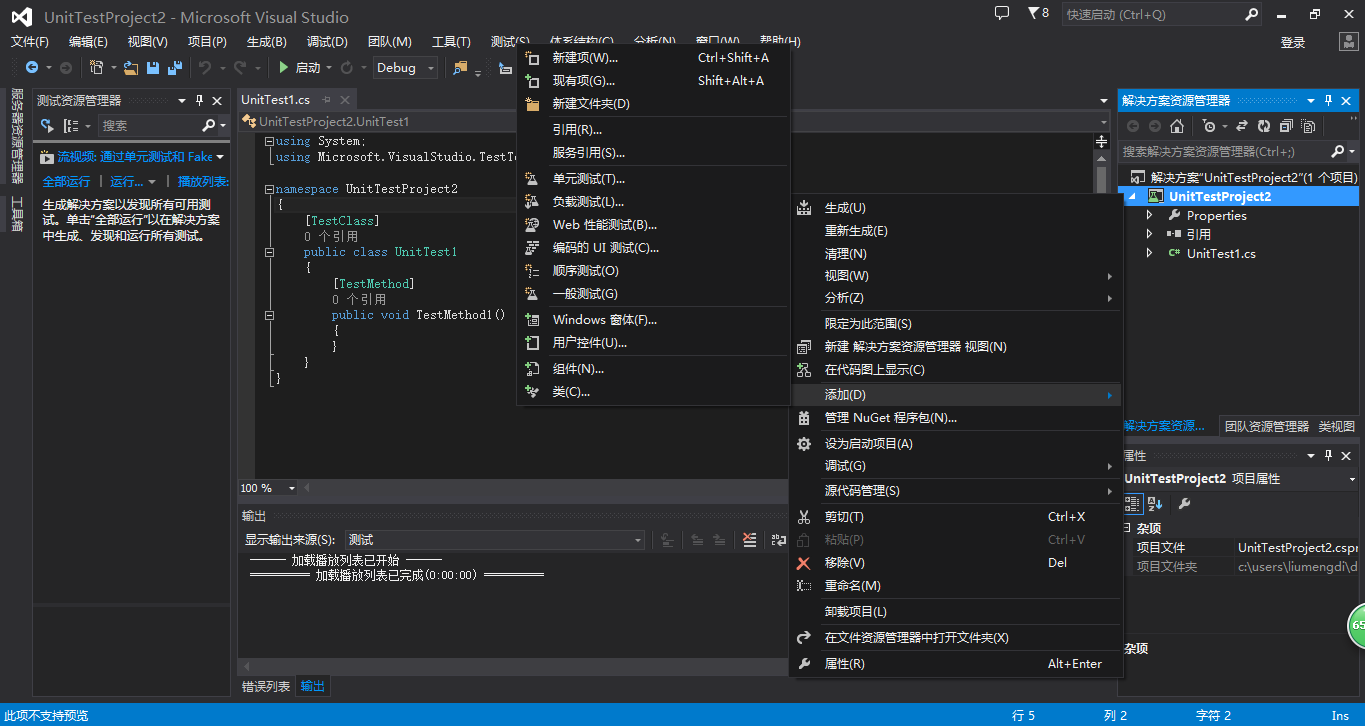
Task: Switch to the 错误列表 tab
Action: click(x=266, y=686)
